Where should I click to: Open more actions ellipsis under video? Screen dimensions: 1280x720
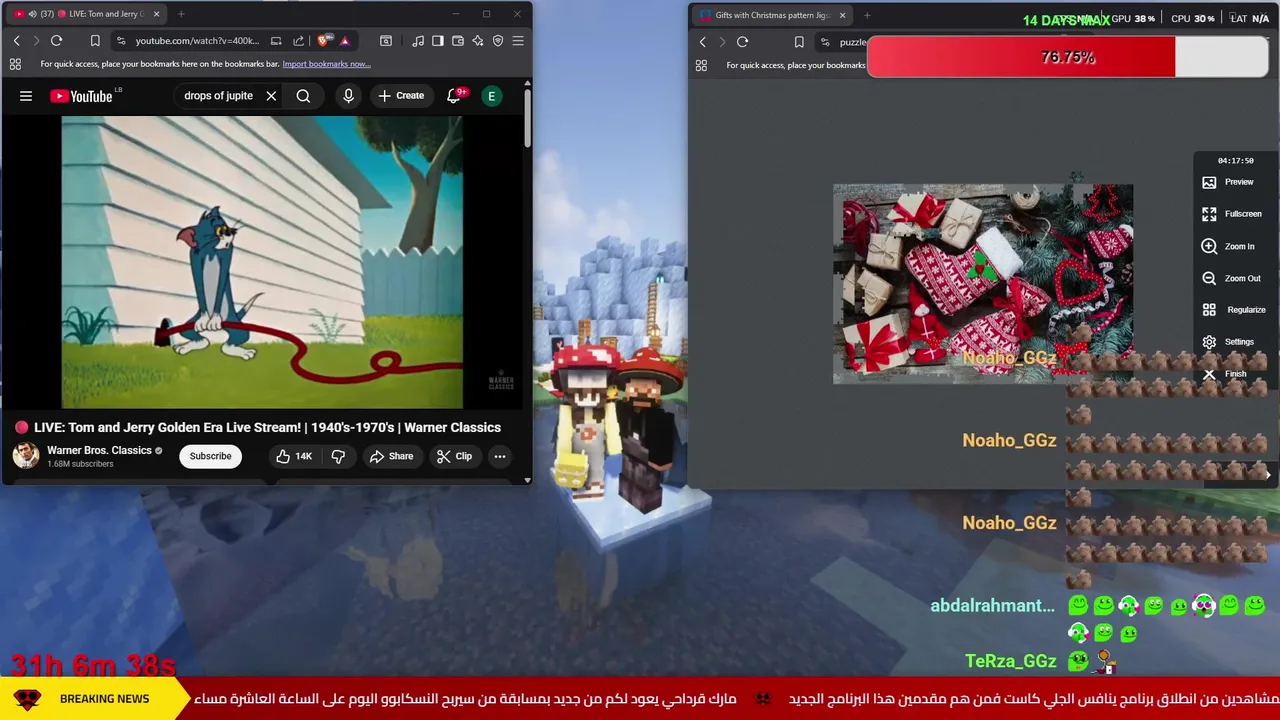[x=500, y=456]
